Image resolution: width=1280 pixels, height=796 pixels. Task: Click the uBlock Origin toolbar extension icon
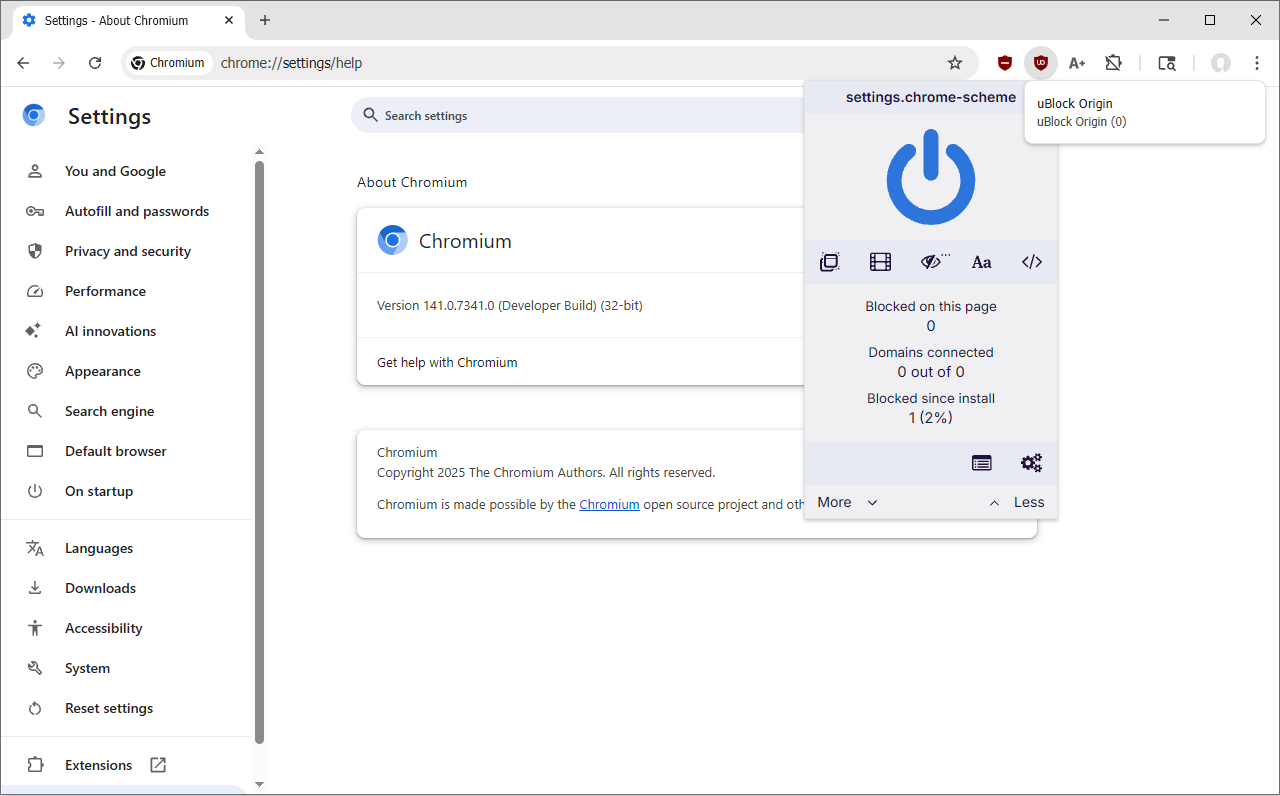click(x=1041, y=63)
